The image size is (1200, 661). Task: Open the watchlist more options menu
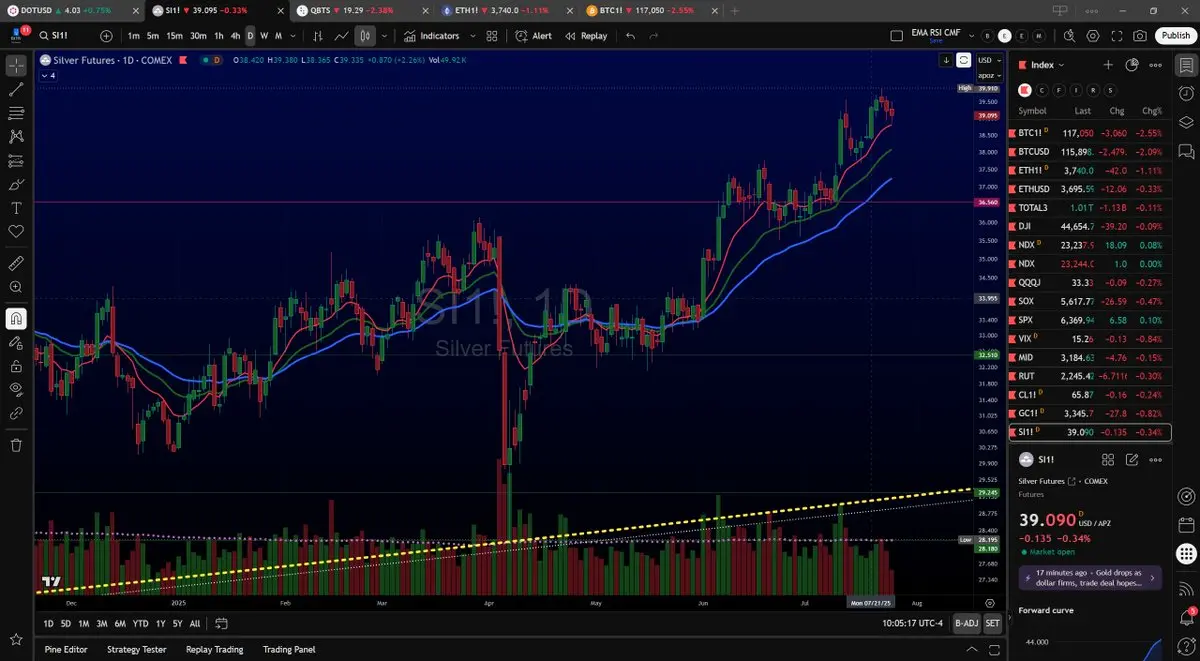(1156, 65)
